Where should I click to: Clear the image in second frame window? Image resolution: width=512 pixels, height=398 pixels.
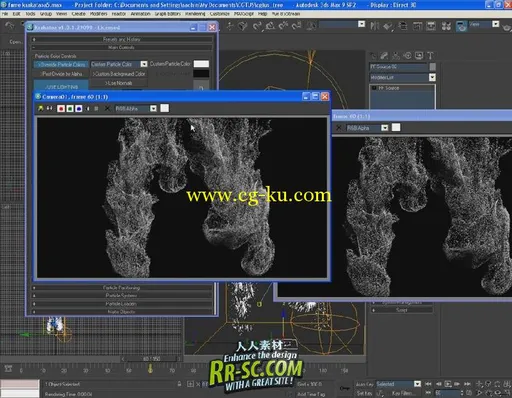[339, 128]
